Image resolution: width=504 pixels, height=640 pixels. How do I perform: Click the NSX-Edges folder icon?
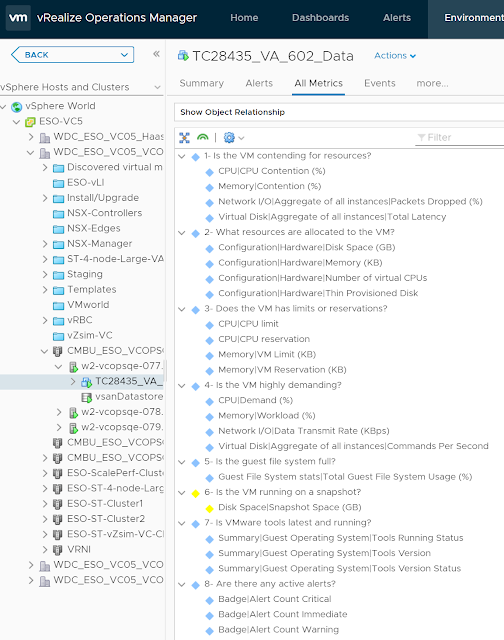click(x=58, y=229)
